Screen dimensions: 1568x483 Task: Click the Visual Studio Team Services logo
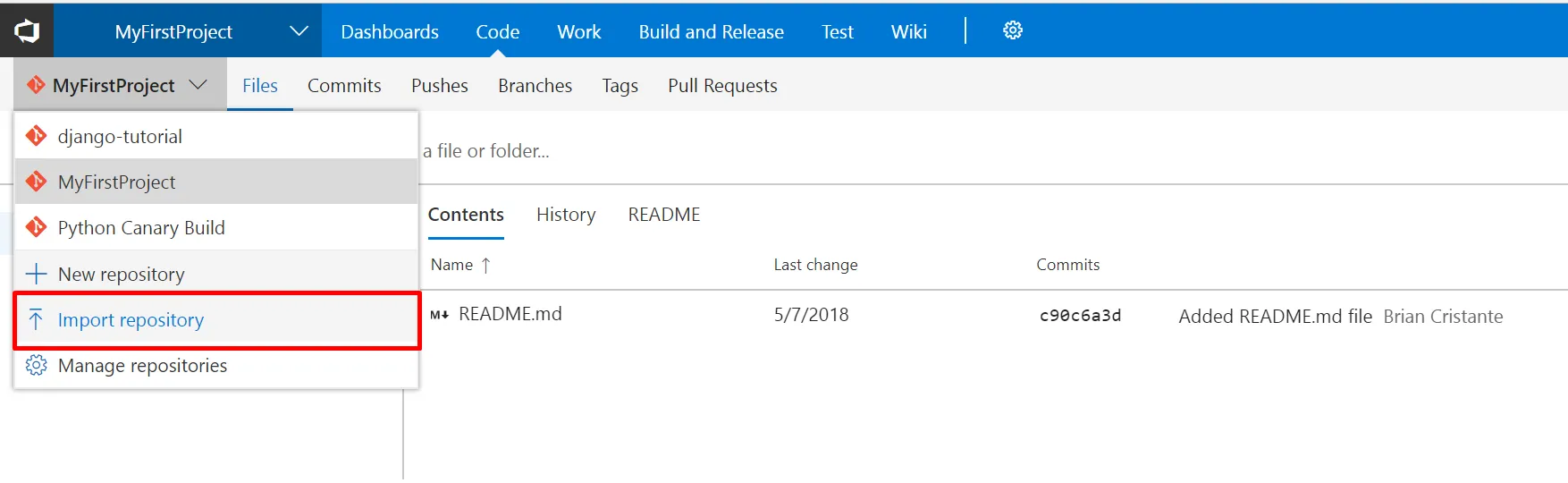pos(27,31)
